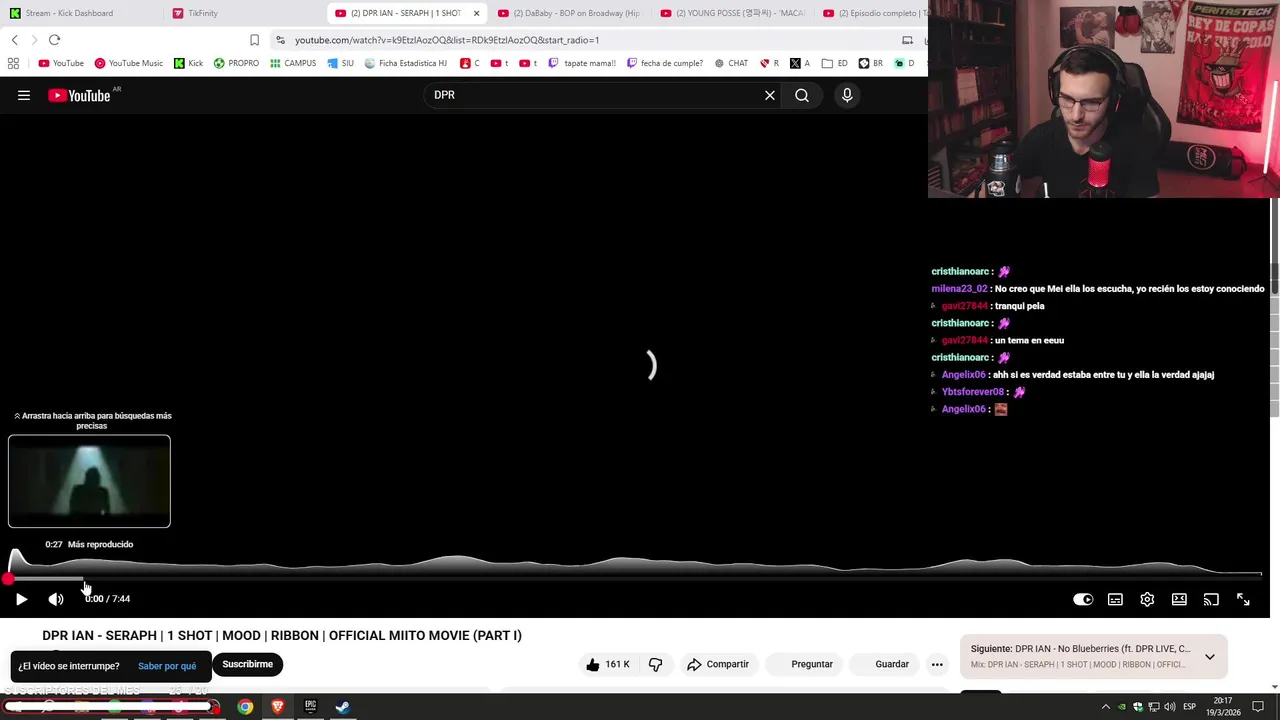This screenshot has width=1280, height=720.
Task: Play the DPR IAN video
Action: pos(21,599)
